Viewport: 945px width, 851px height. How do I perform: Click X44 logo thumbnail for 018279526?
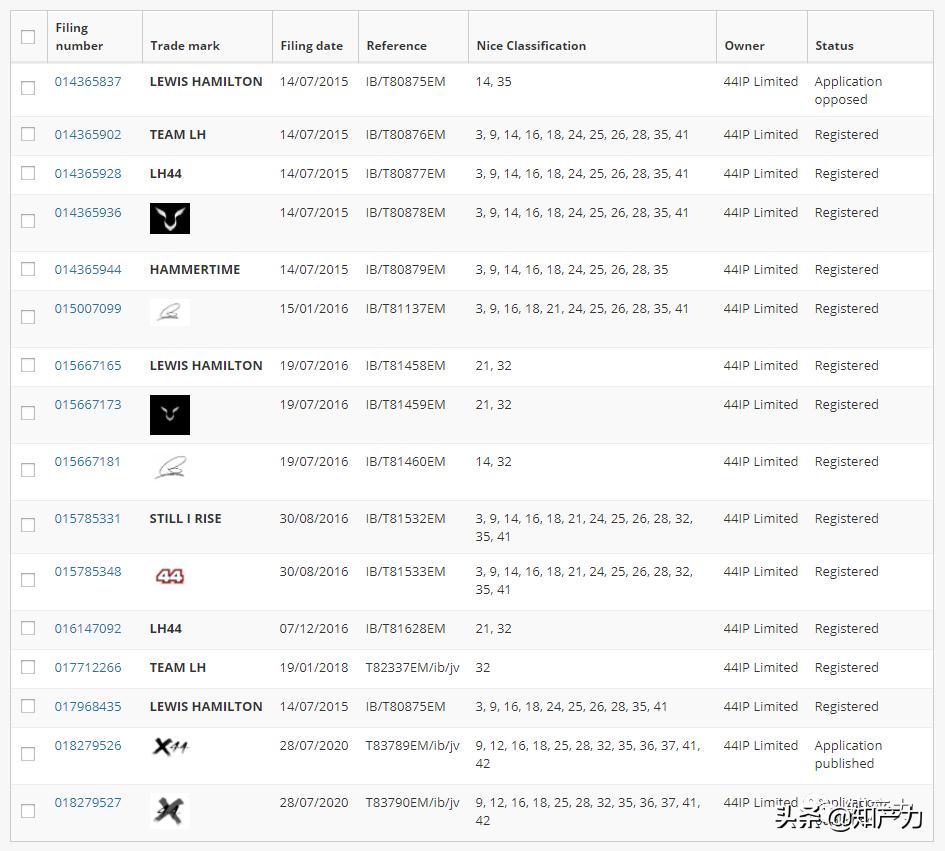[171, 747]
